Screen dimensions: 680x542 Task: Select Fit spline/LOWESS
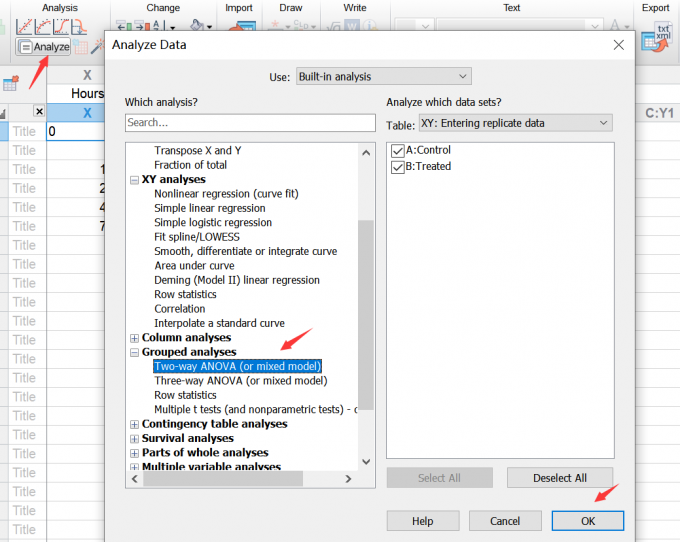tap(197, 237)
